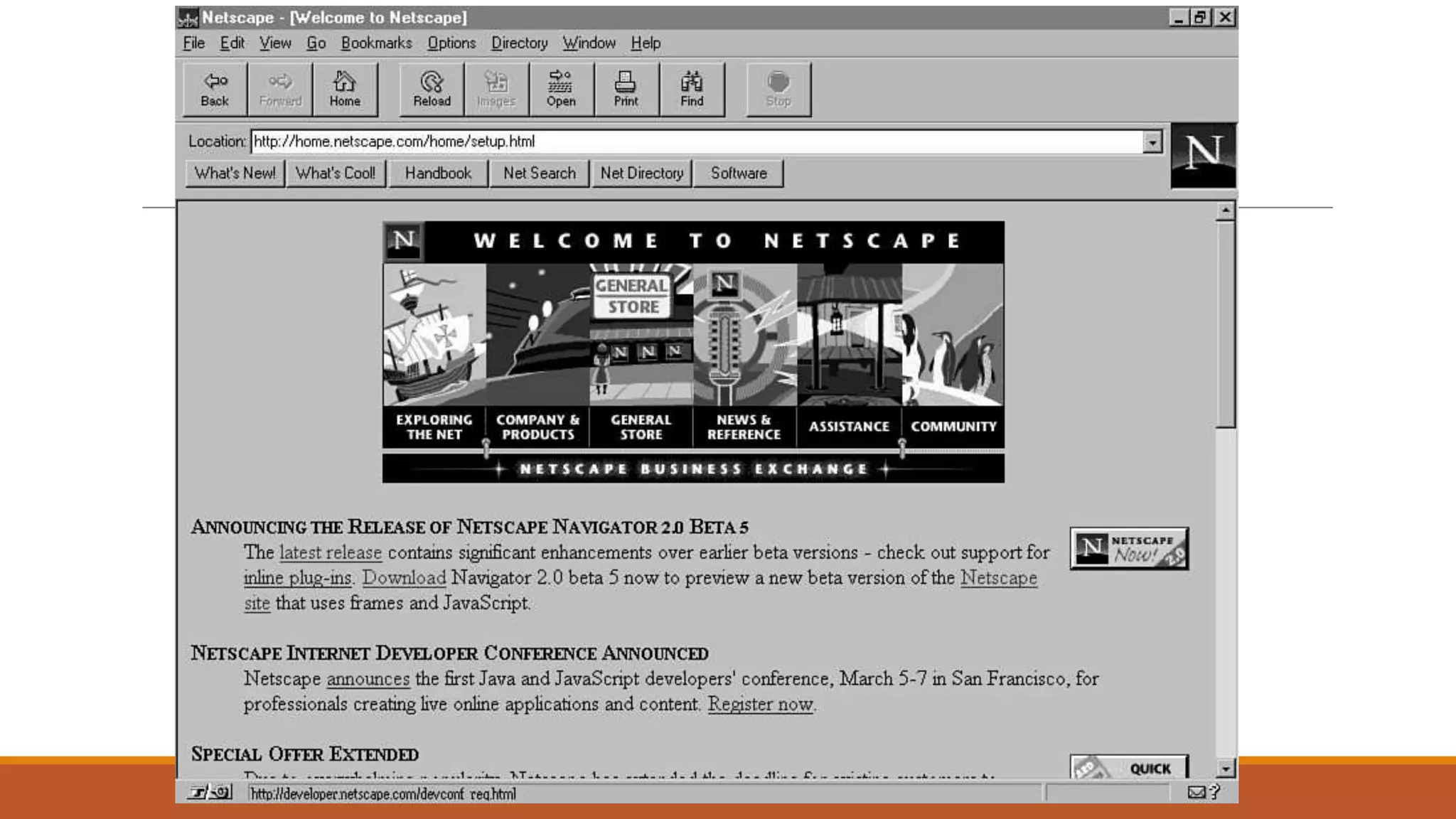Viewport: 1456px width, 819px height.
Task: Follow the 'latest release' link
Action: click(x=331, y=552)
